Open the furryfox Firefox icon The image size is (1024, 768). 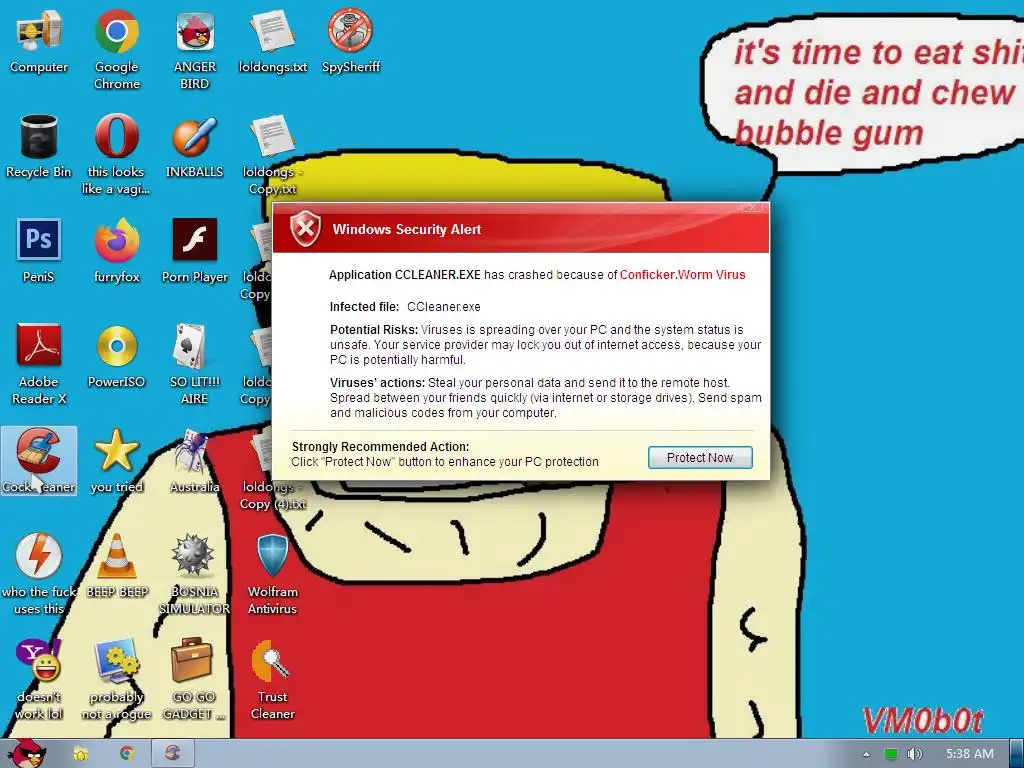tap(116, 251)
